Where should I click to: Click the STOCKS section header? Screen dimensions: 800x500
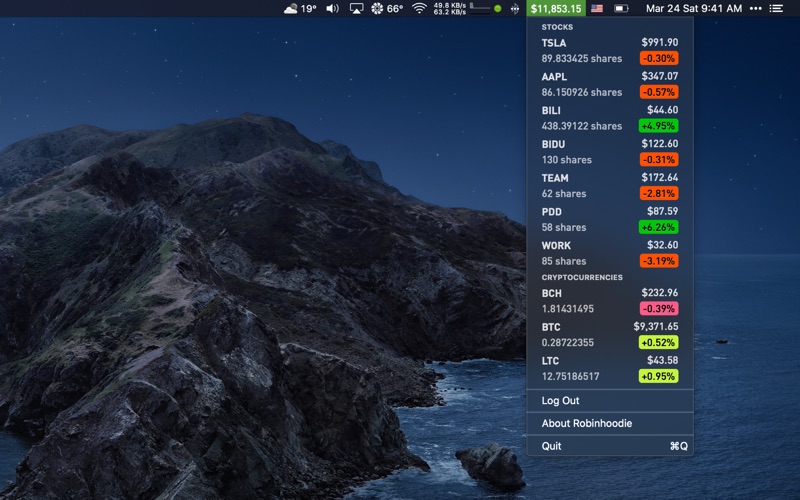pyautogui.click(x=557, y=27)
